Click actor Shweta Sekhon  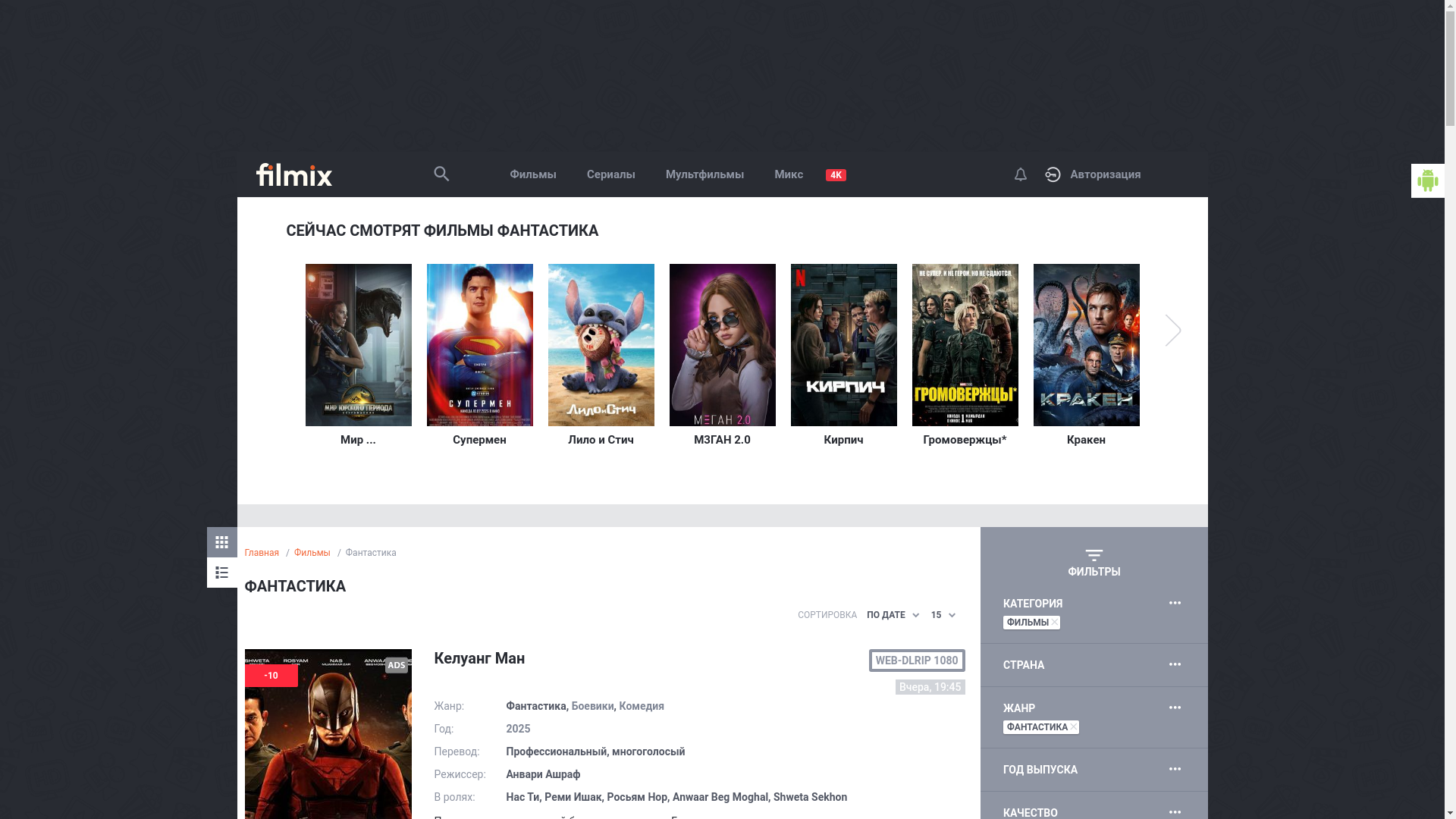810,797
